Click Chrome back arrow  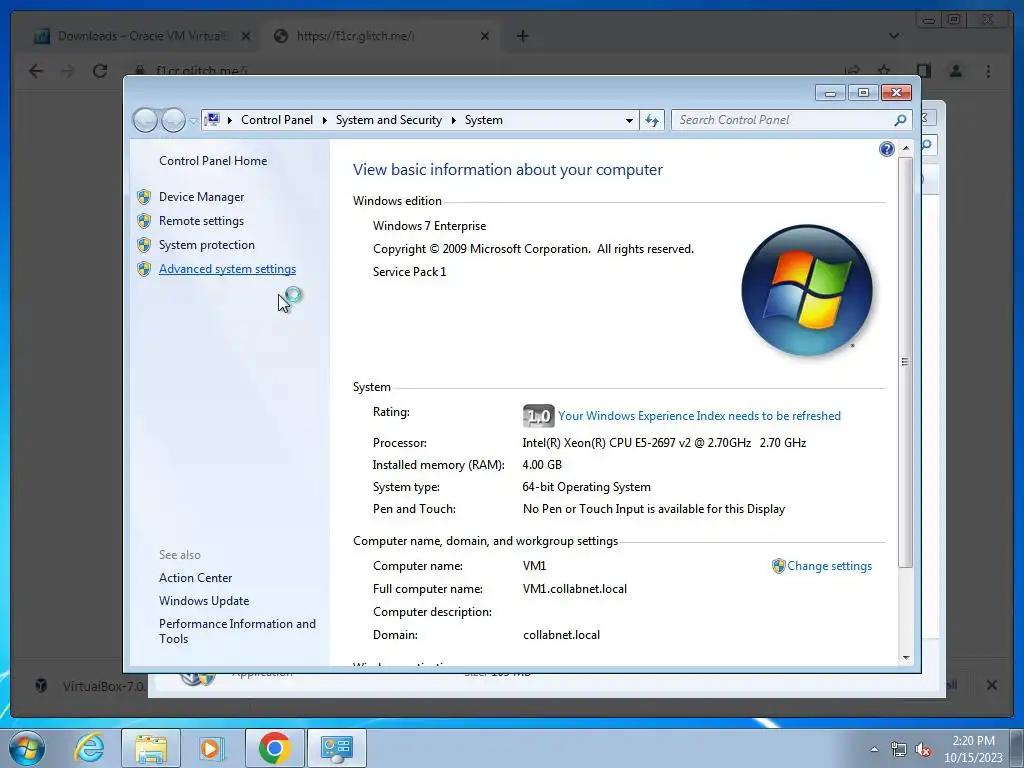tap(36, 71)
